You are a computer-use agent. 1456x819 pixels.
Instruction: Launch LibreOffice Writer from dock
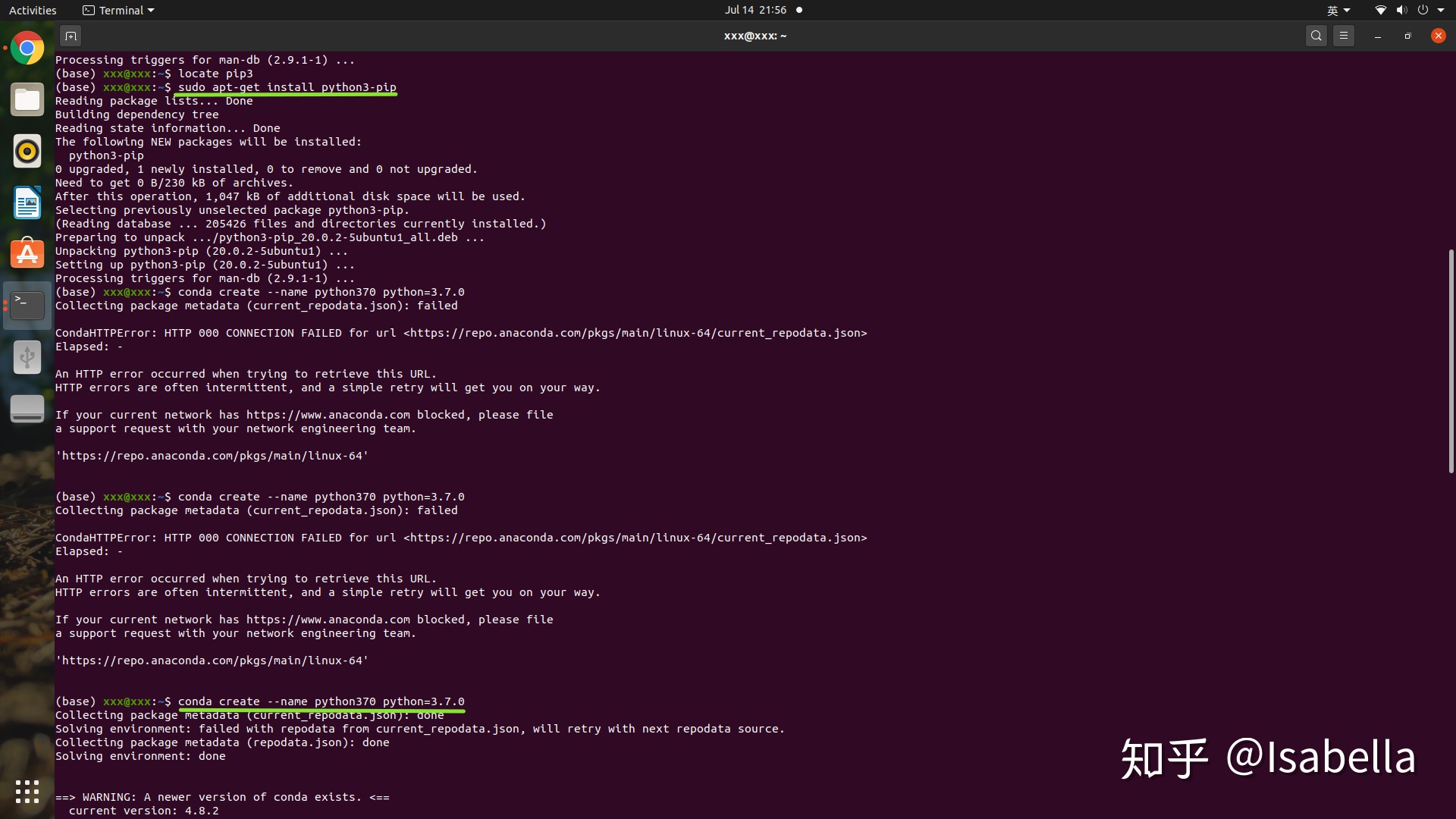[x=27, y=203]
